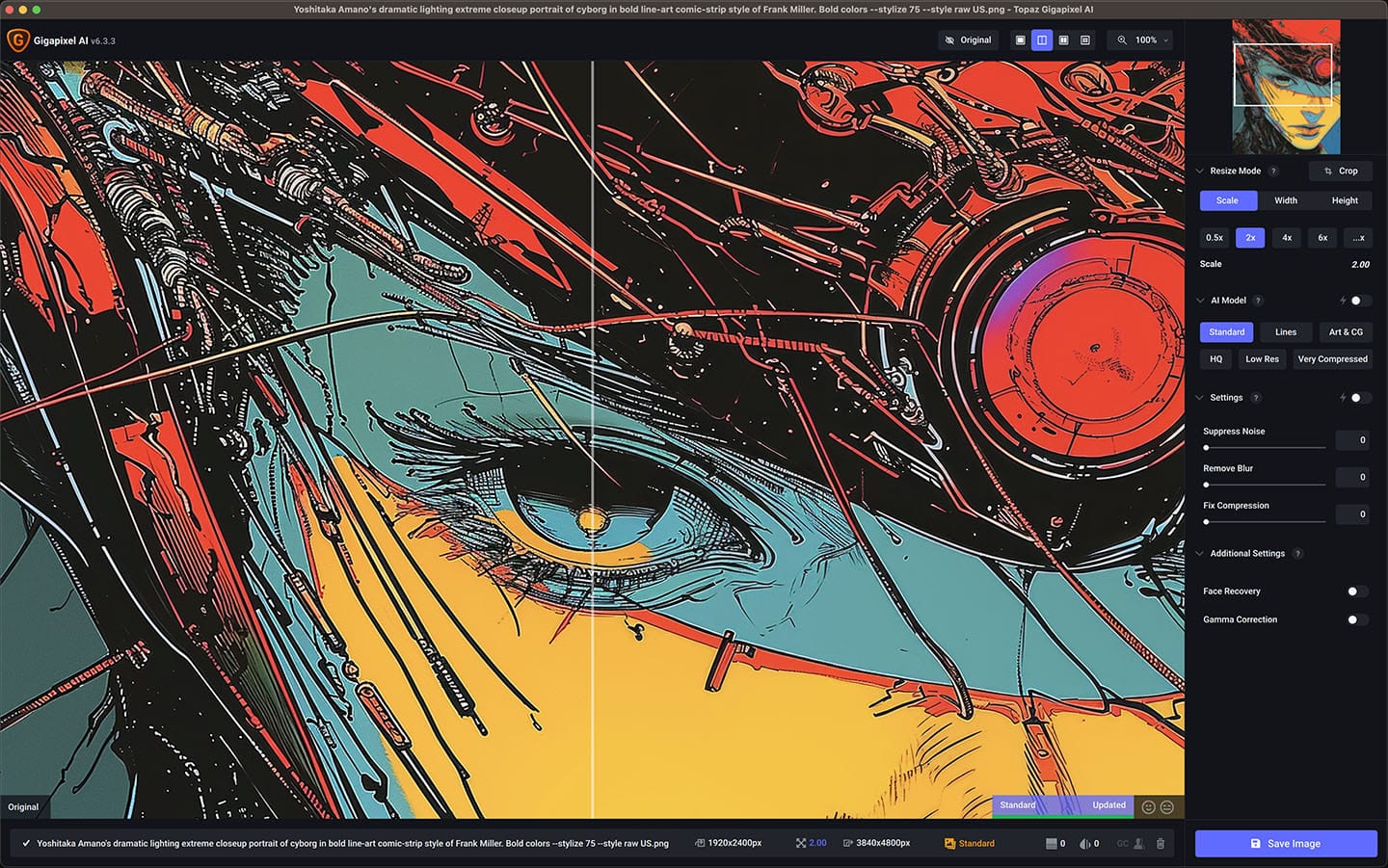This screenshot has width=1388, height=868.
Task: Switch resize mode to Height
Action: 1345,200
